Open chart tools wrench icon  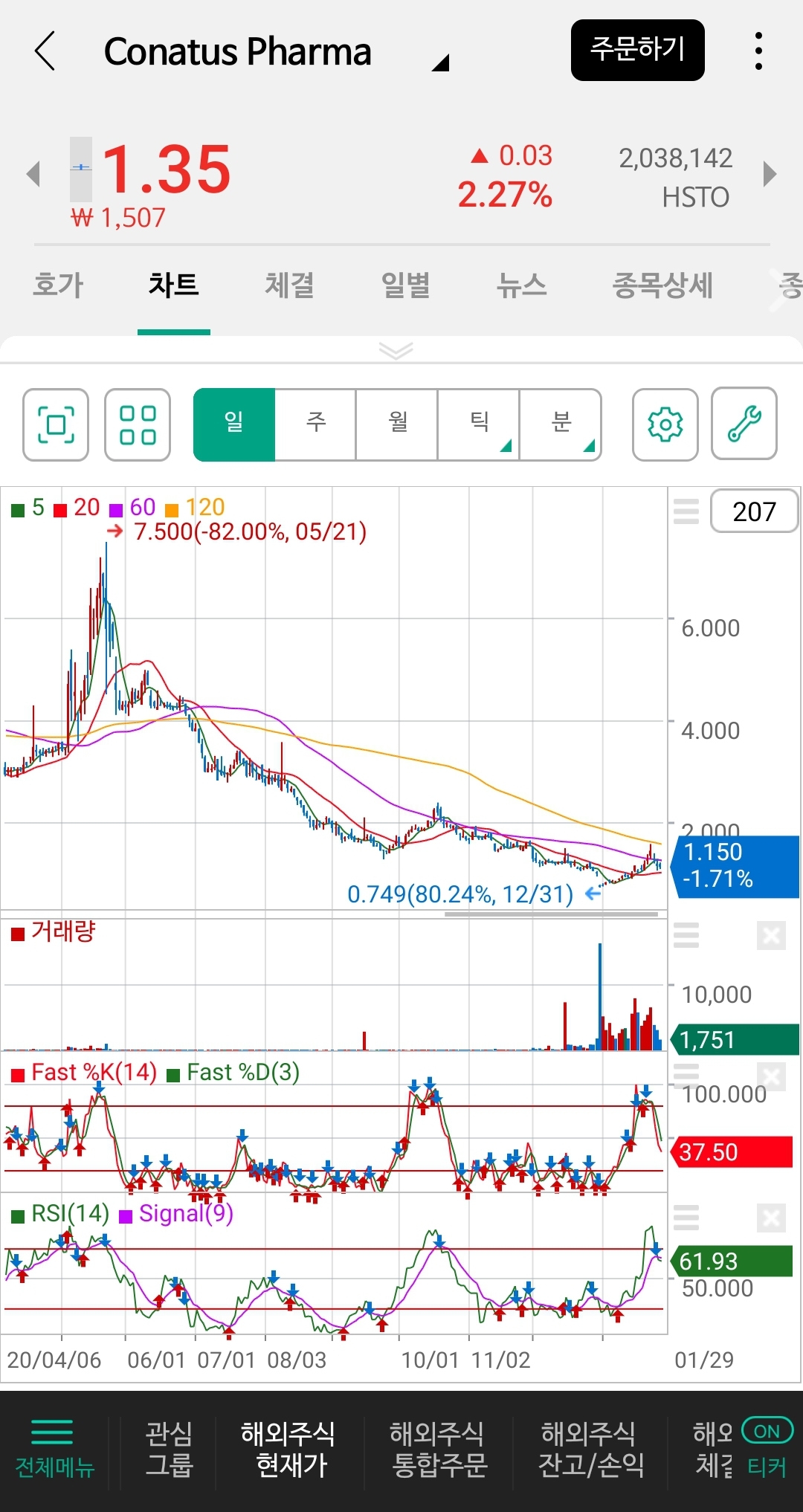744,424
